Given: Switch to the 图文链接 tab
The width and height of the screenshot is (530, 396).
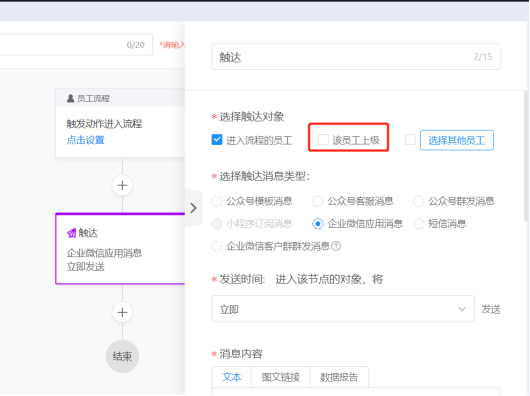Looking at the screenshot, I should [281, 377].
